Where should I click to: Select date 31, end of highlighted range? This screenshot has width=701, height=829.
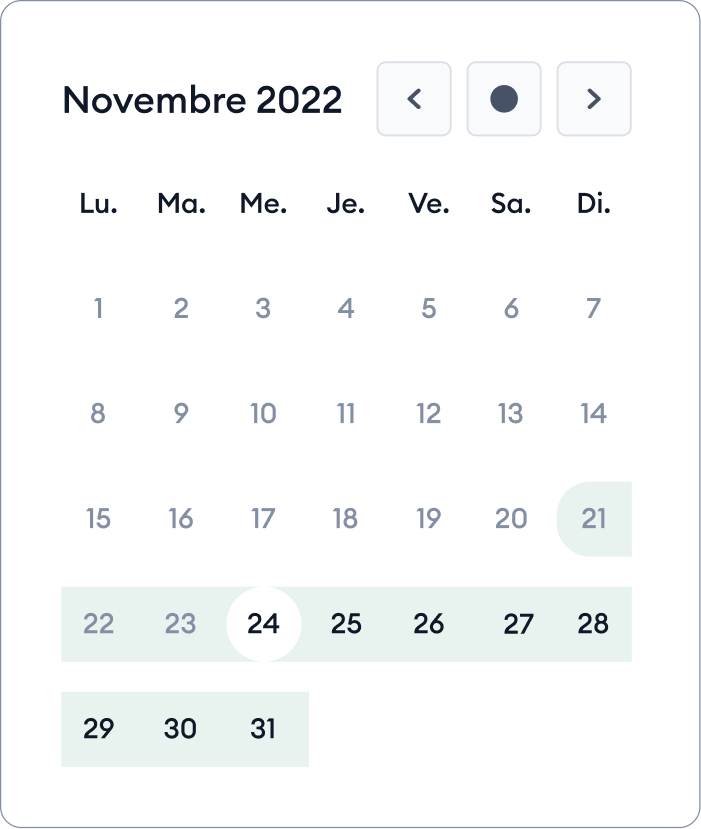[x=263, y=729]
